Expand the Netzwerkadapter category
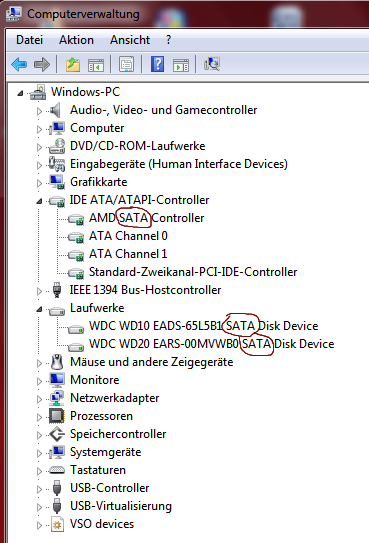 pyautogui.click(x=39, y=399)
